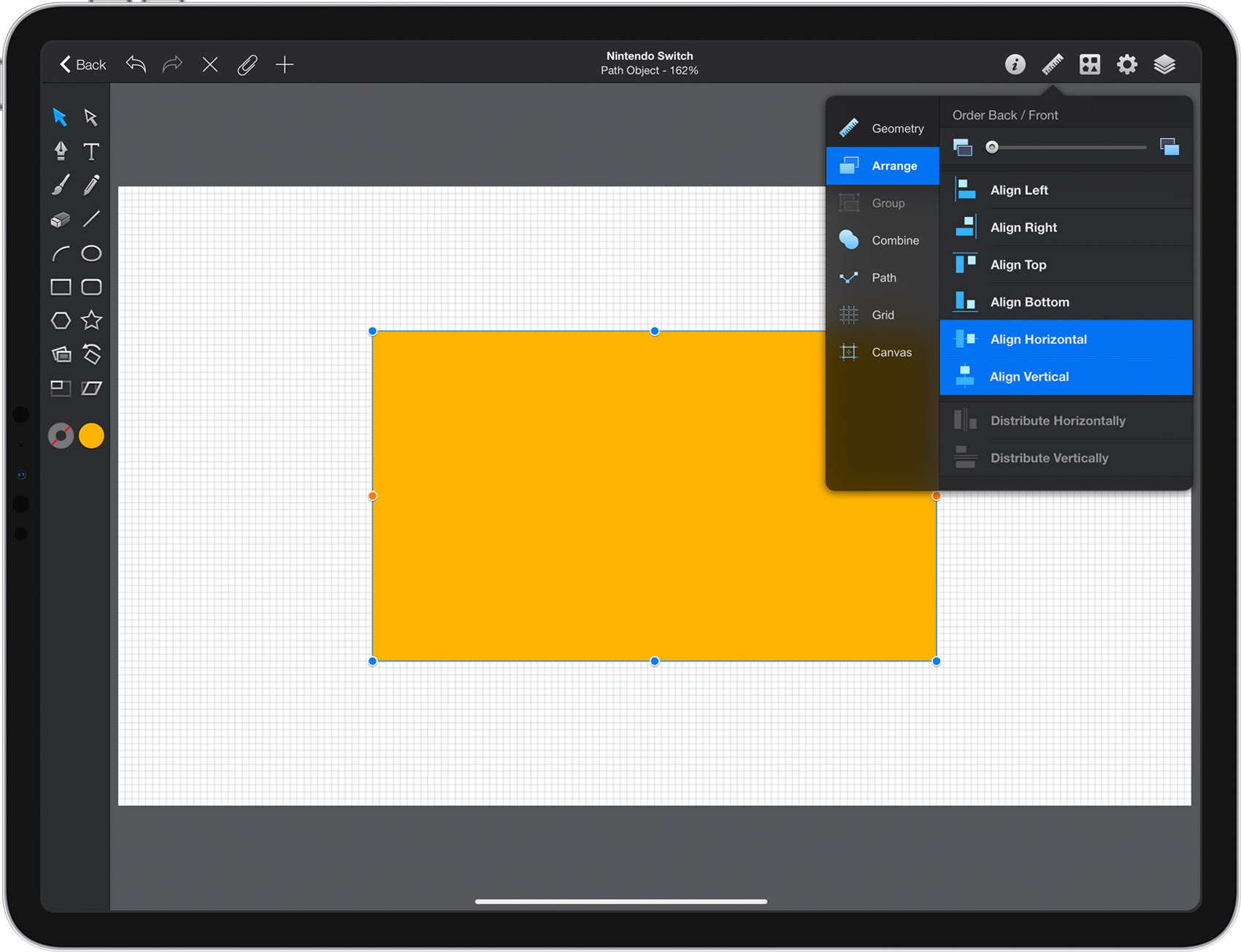This screenshot has width=1241, height=952.
Task: Go Back to the gallery
Action: [x=82, y=64]
